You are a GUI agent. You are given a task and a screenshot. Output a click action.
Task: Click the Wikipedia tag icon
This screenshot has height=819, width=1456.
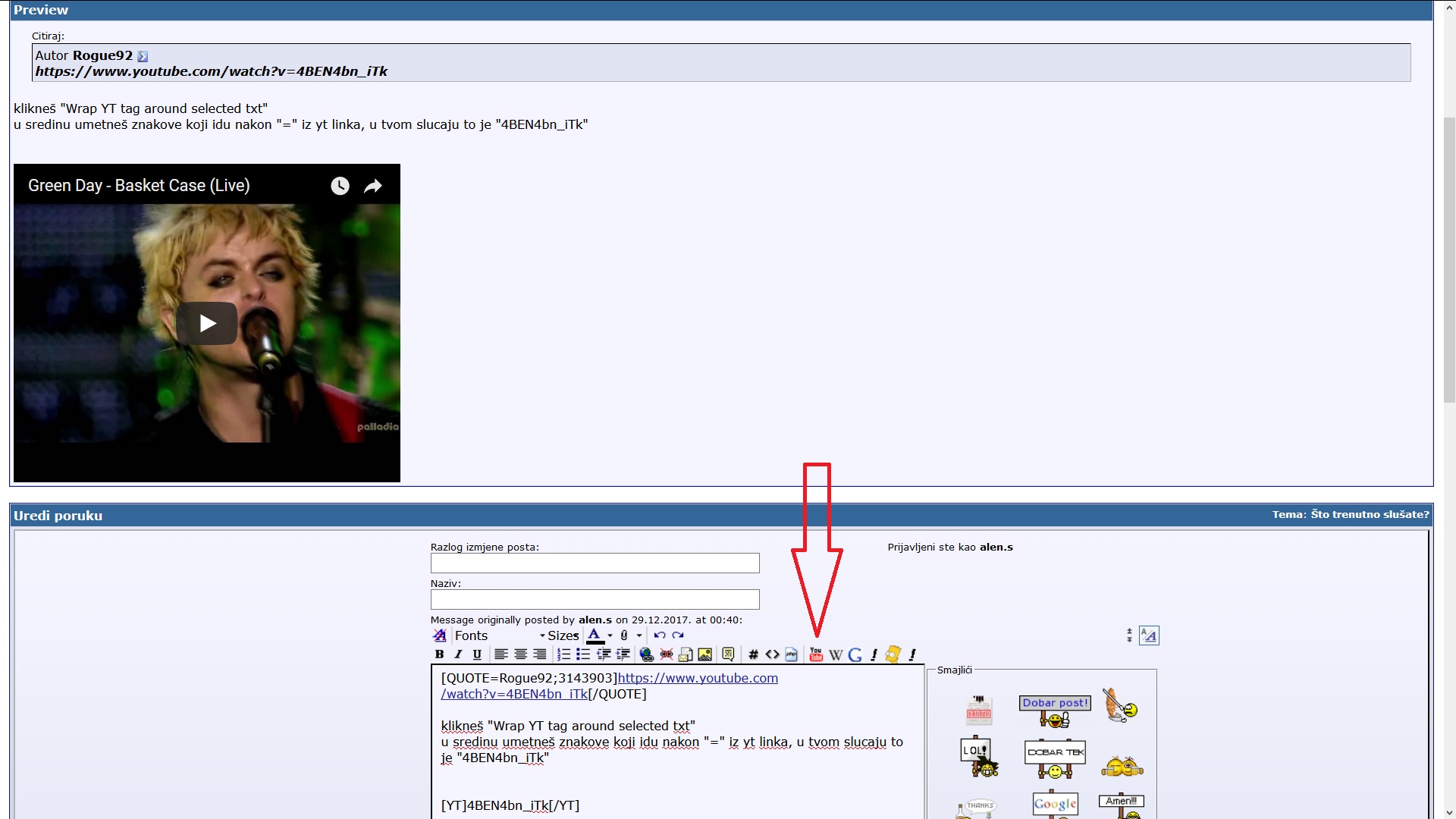coord(836,654)
